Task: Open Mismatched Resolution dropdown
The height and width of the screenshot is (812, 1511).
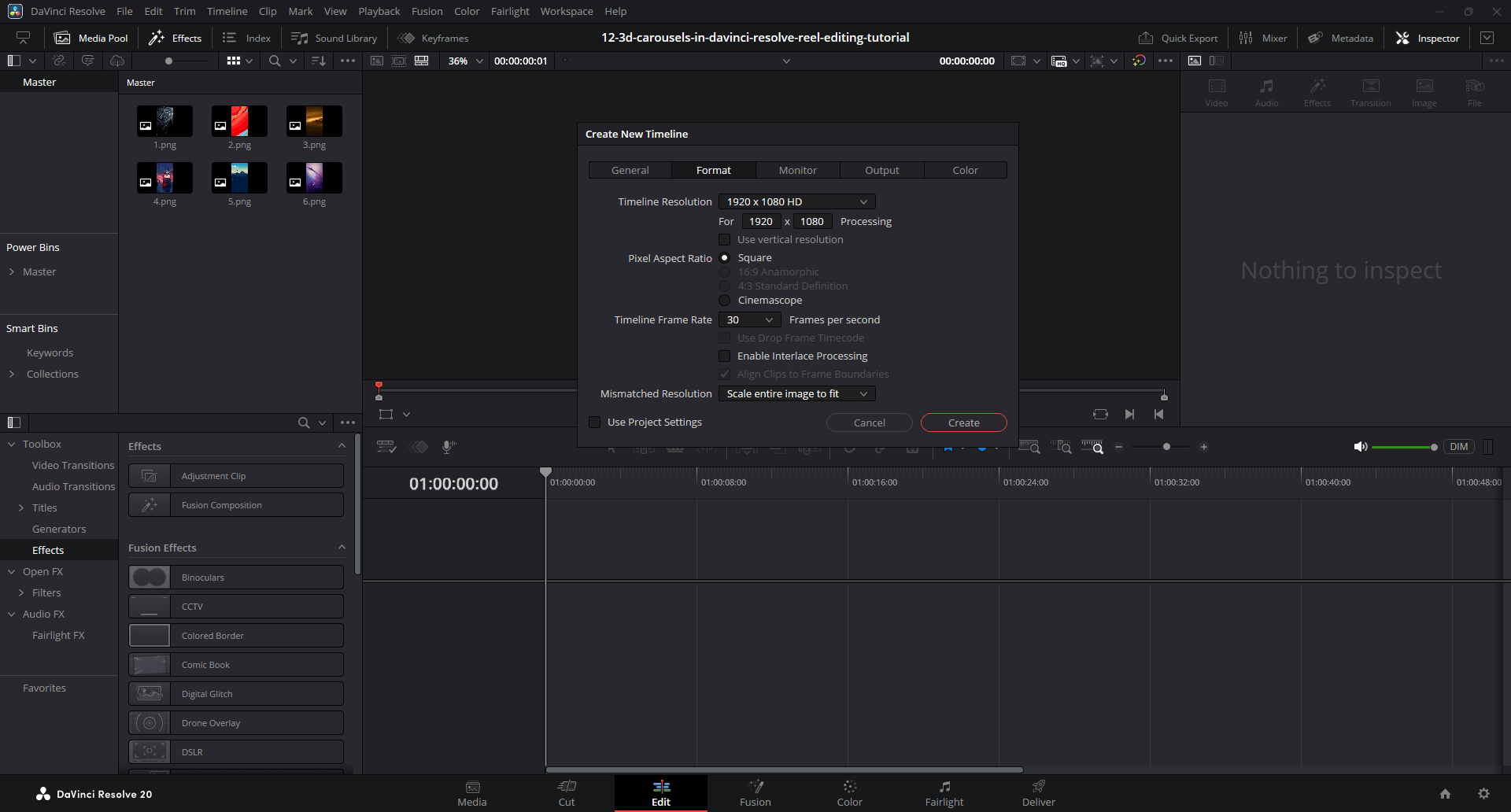Action: 796,394
